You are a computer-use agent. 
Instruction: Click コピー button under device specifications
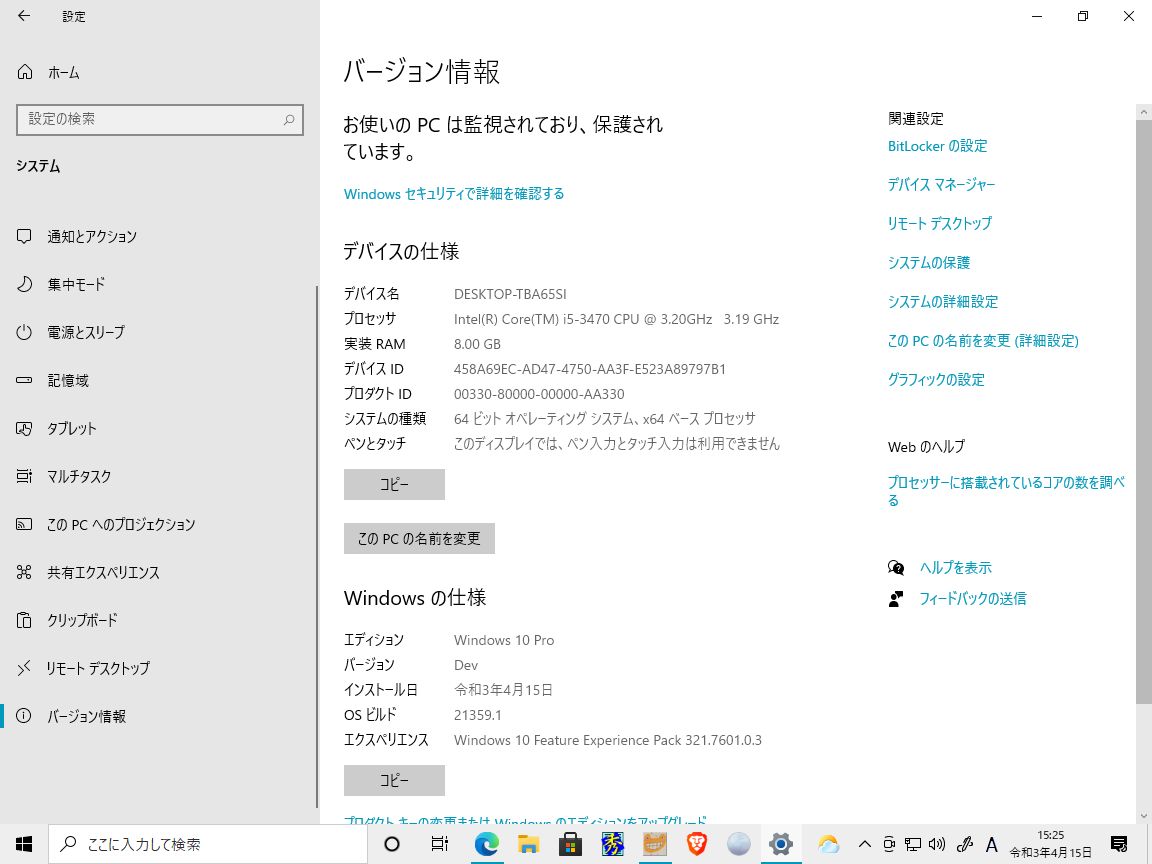(x=395, y=484)
